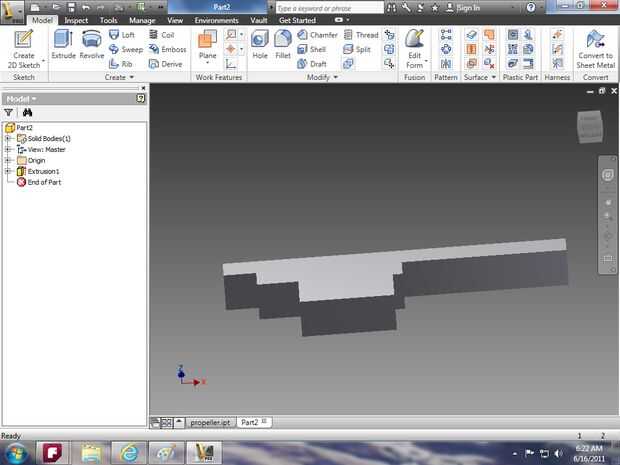Select the Coil tool

click(162, 35)
